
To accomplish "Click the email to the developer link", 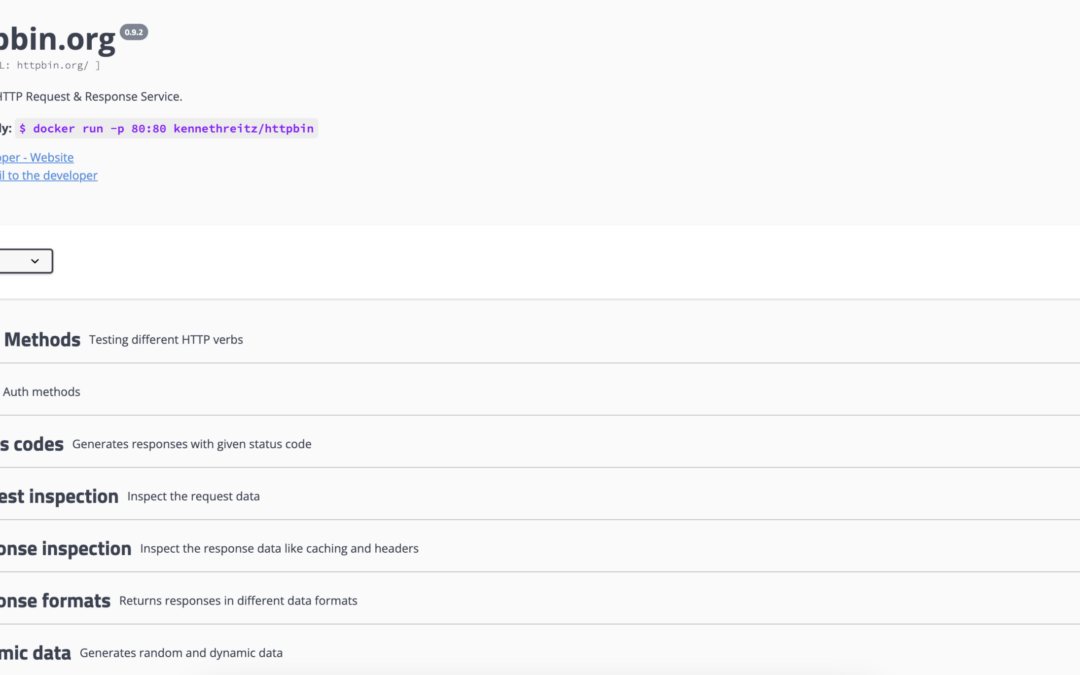I will (49, 175).
